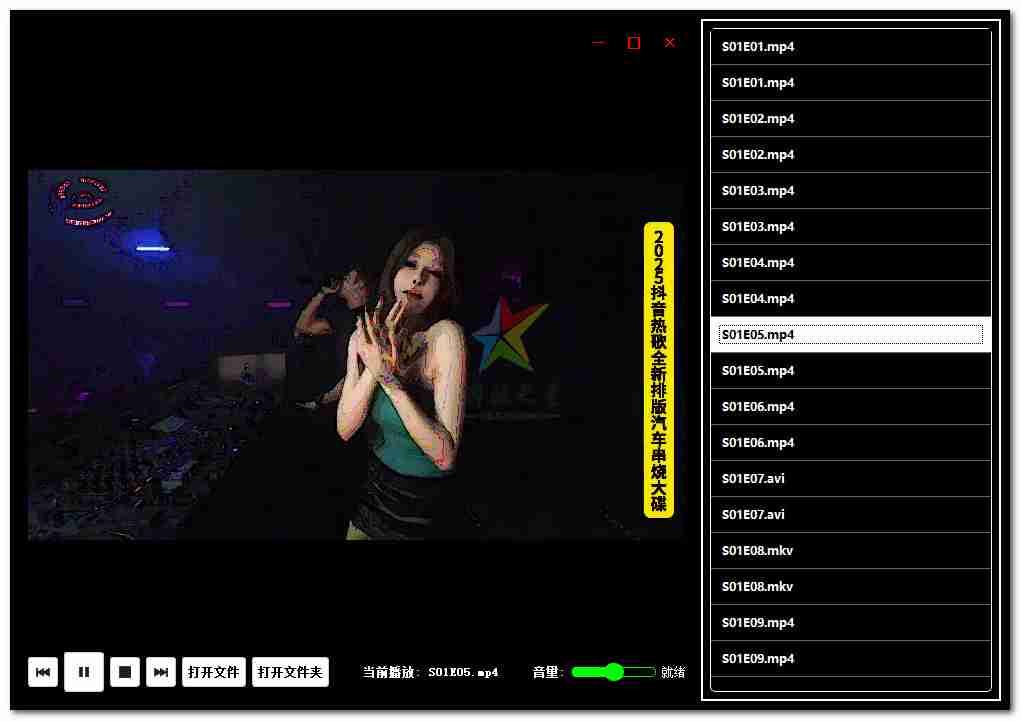1021x721 pixels.
Task: Maximize the player with the red square icon
Action: 633,43
